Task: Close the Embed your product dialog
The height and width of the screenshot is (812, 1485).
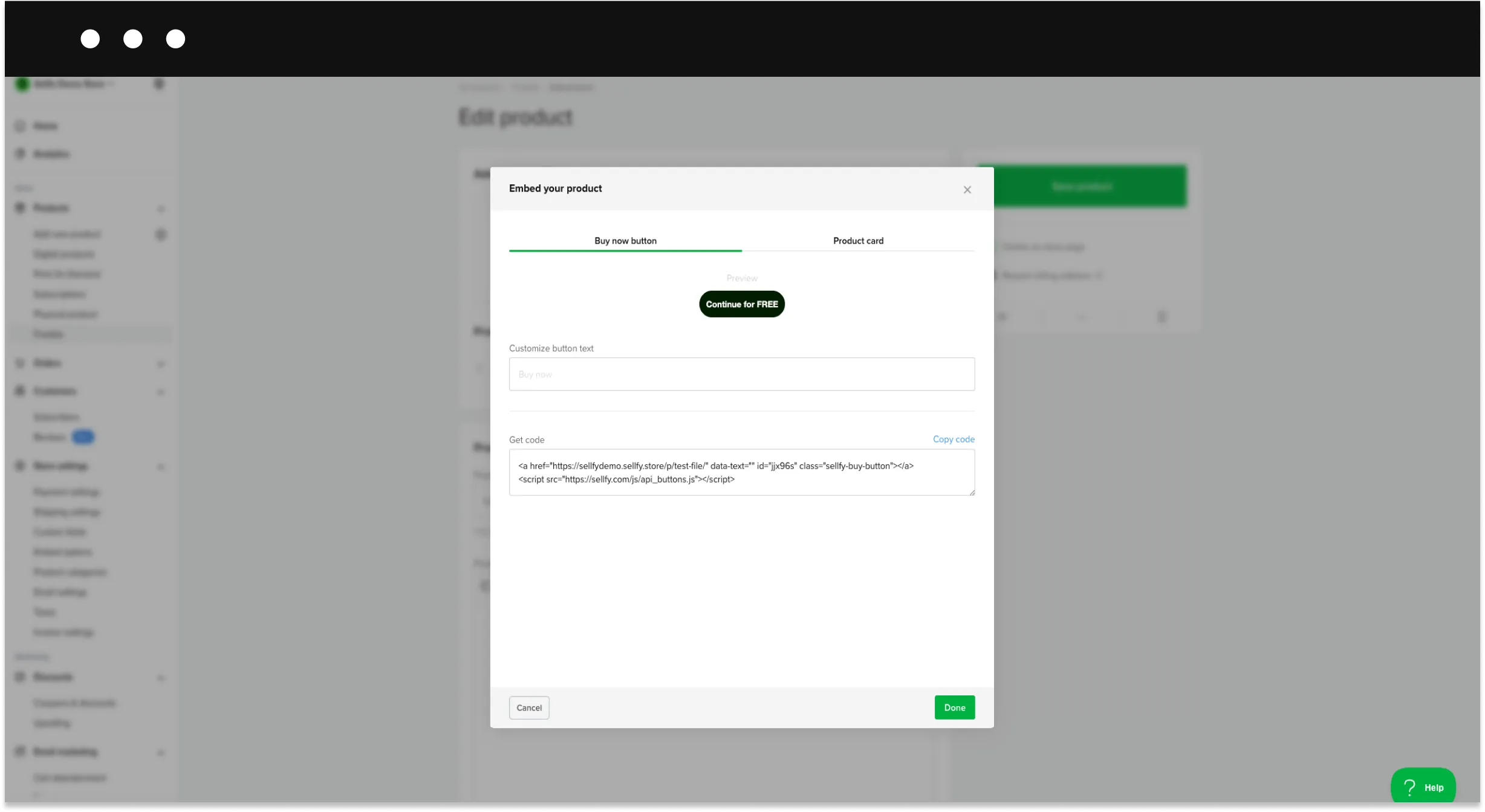Action: pos(967,189)
